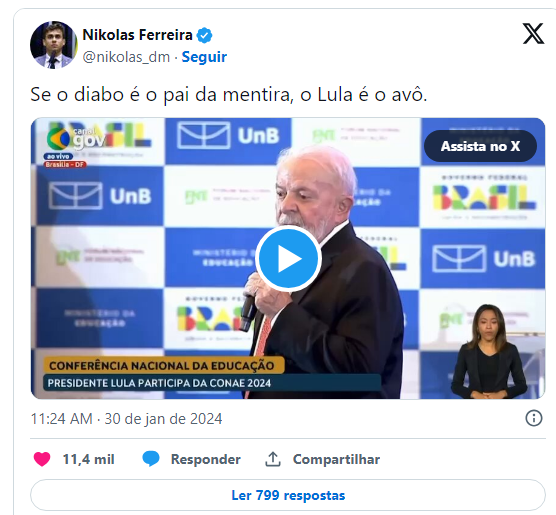The image size is (556, 515).
Task: Click the canal gov logo in video
Action: [x=76, y=139]
